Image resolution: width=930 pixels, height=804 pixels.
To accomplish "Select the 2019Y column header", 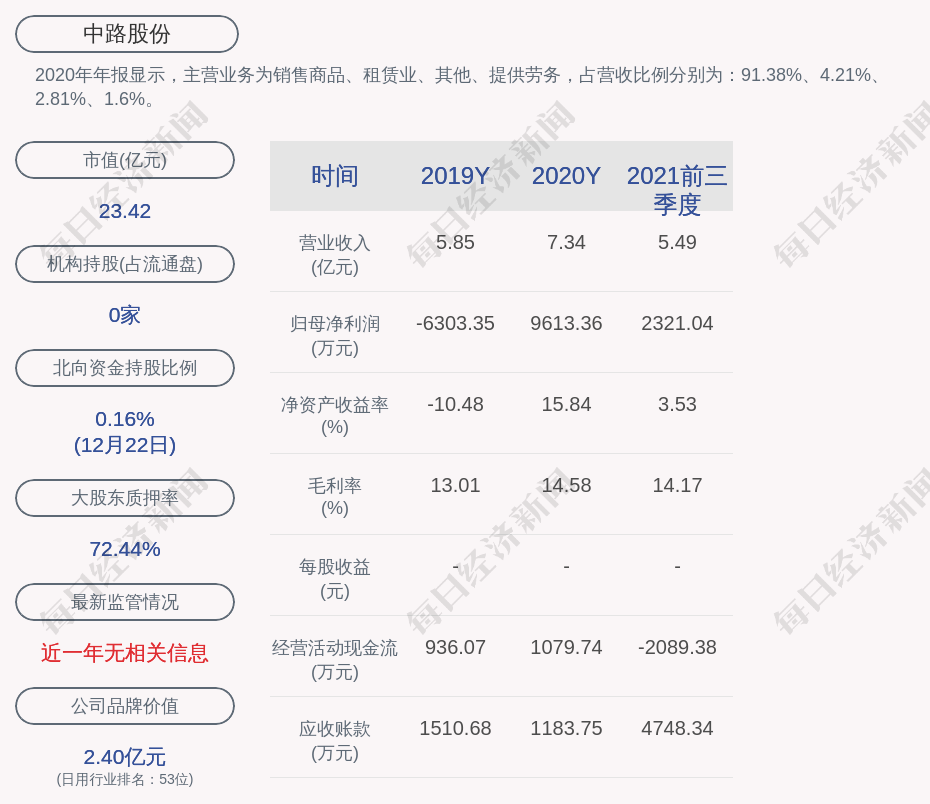I will (455, 176).
